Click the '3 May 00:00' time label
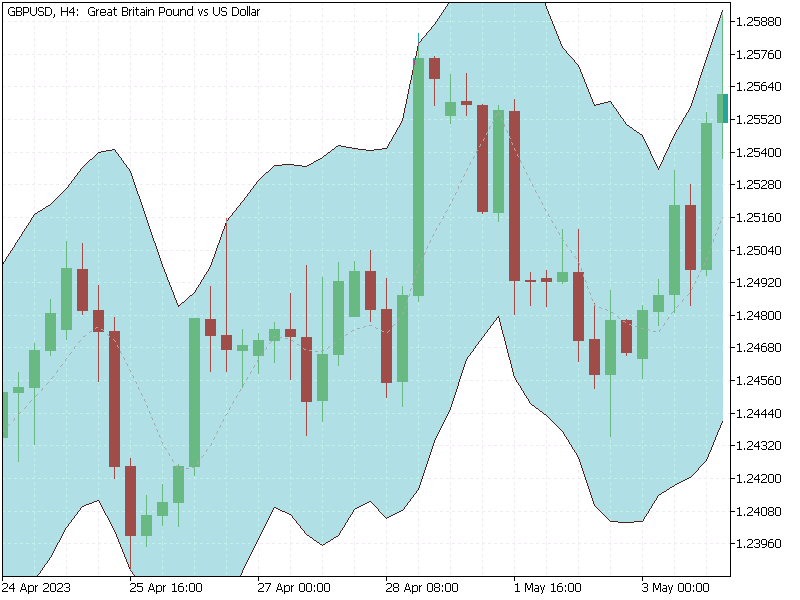 coord(676,588)
